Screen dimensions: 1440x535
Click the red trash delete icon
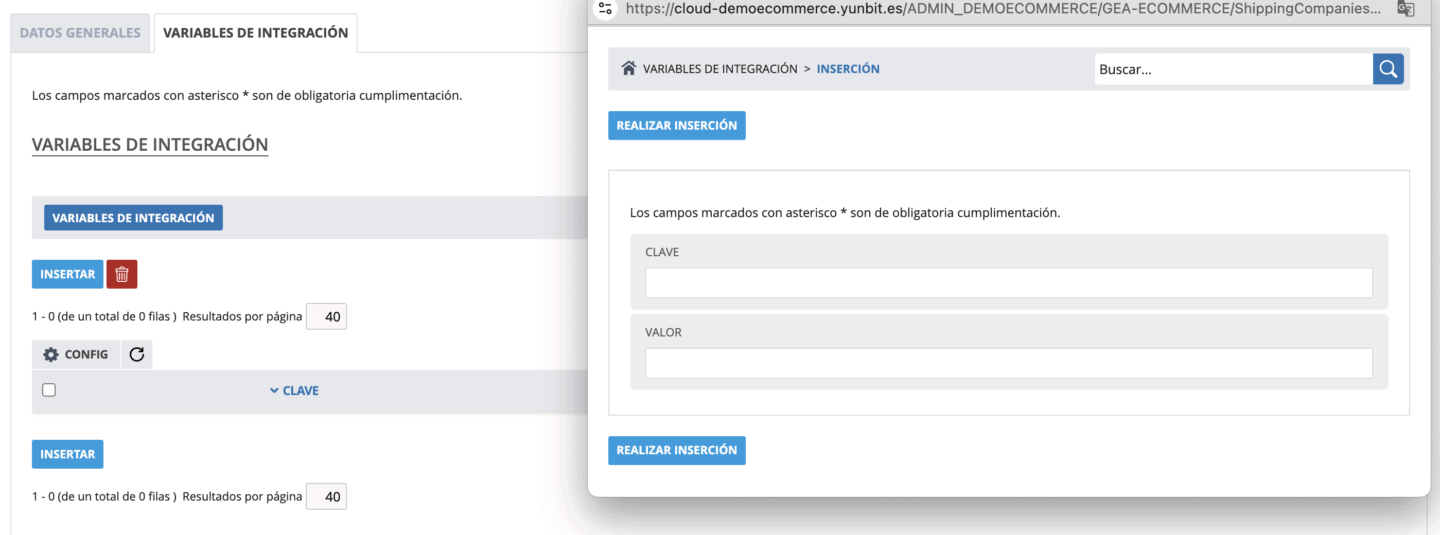point(122,274)
